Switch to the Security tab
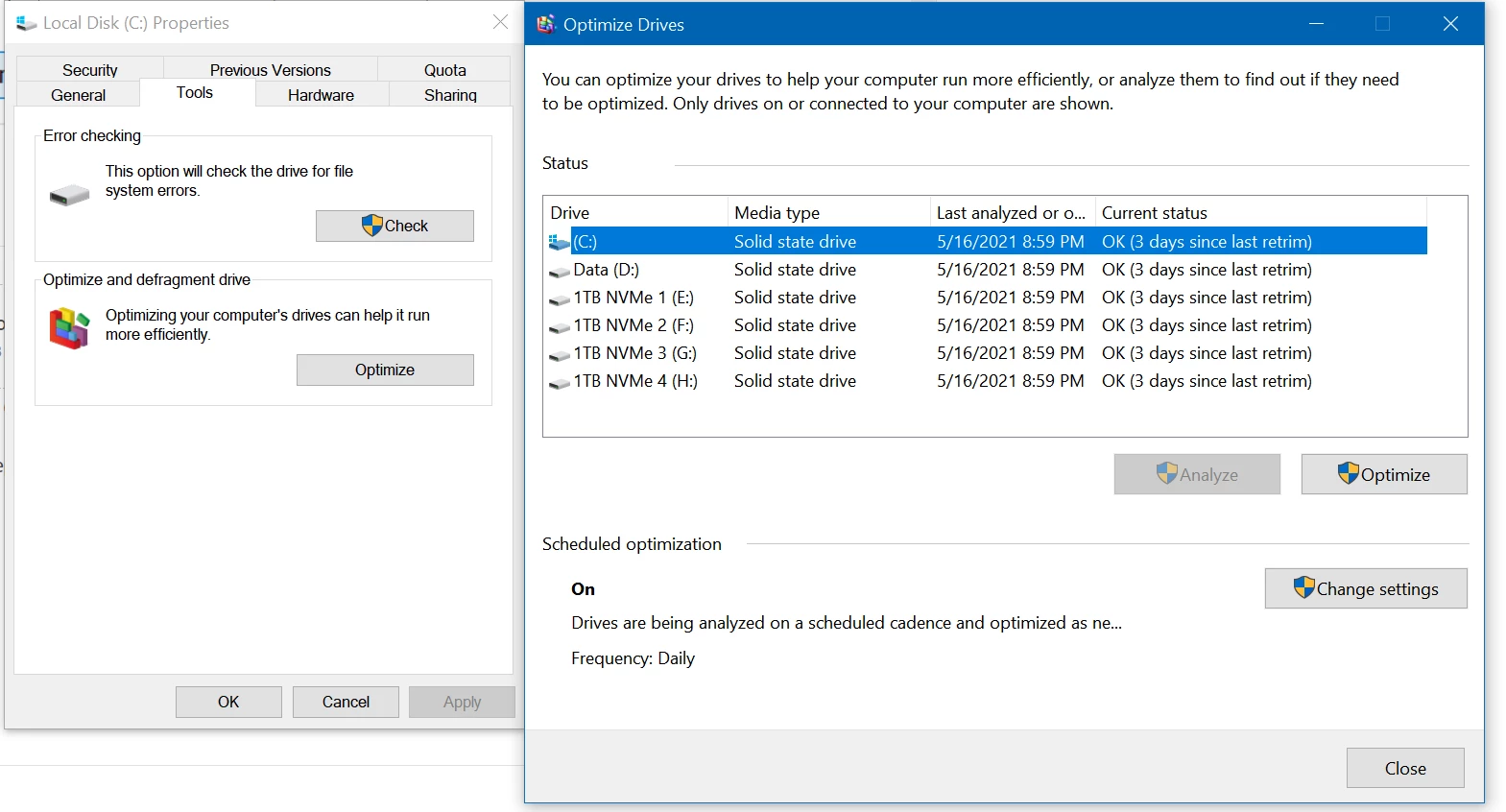 coord(90,69)
